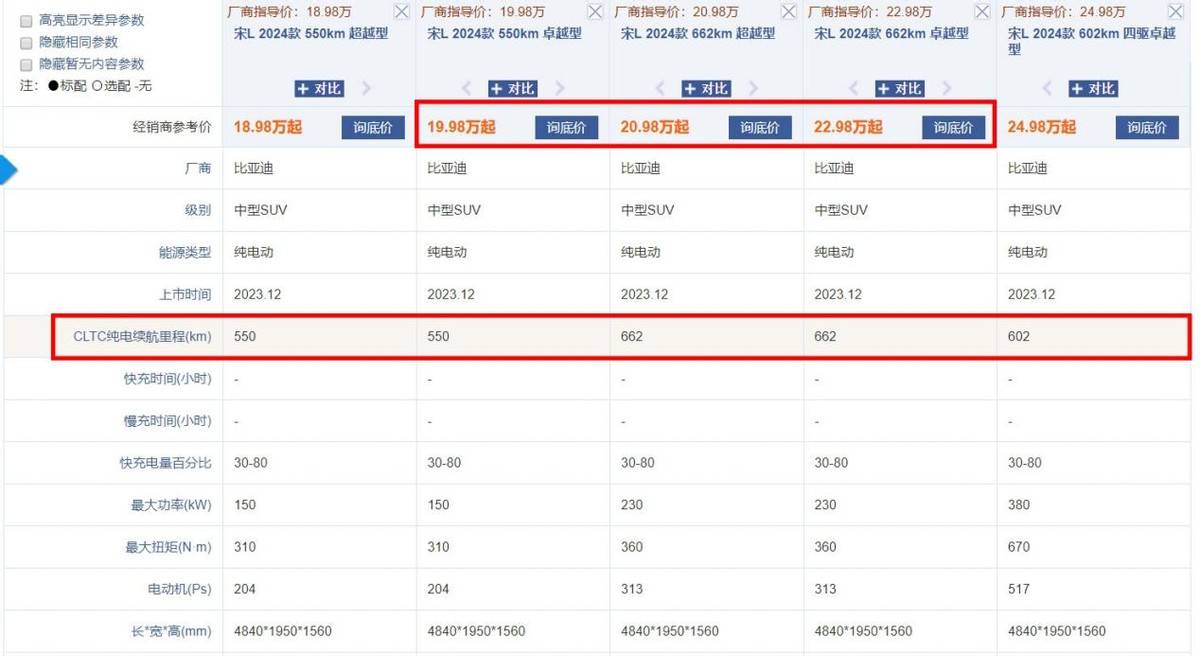Select the 18.98万起 dealer price

pos(268,128)
